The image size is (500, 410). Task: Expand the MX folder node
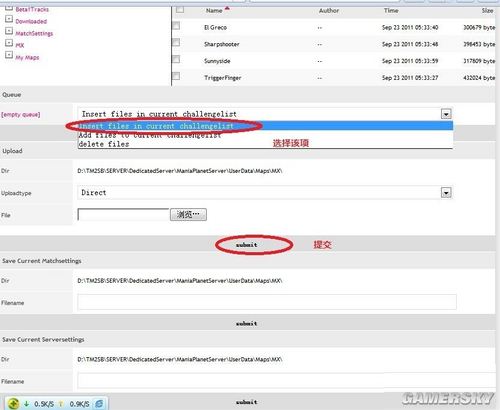[9, 43]
